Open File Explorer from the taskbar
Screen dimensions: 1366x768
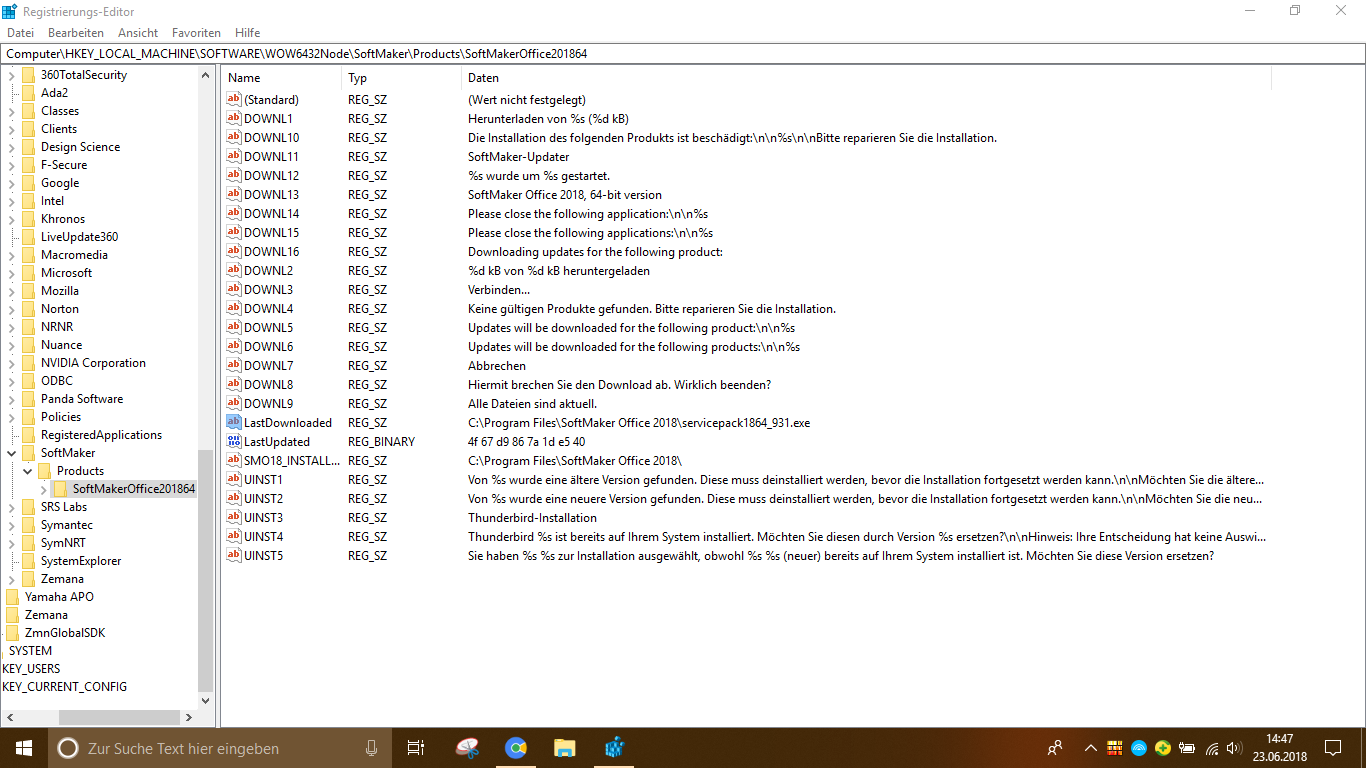(x=565, y=748)
